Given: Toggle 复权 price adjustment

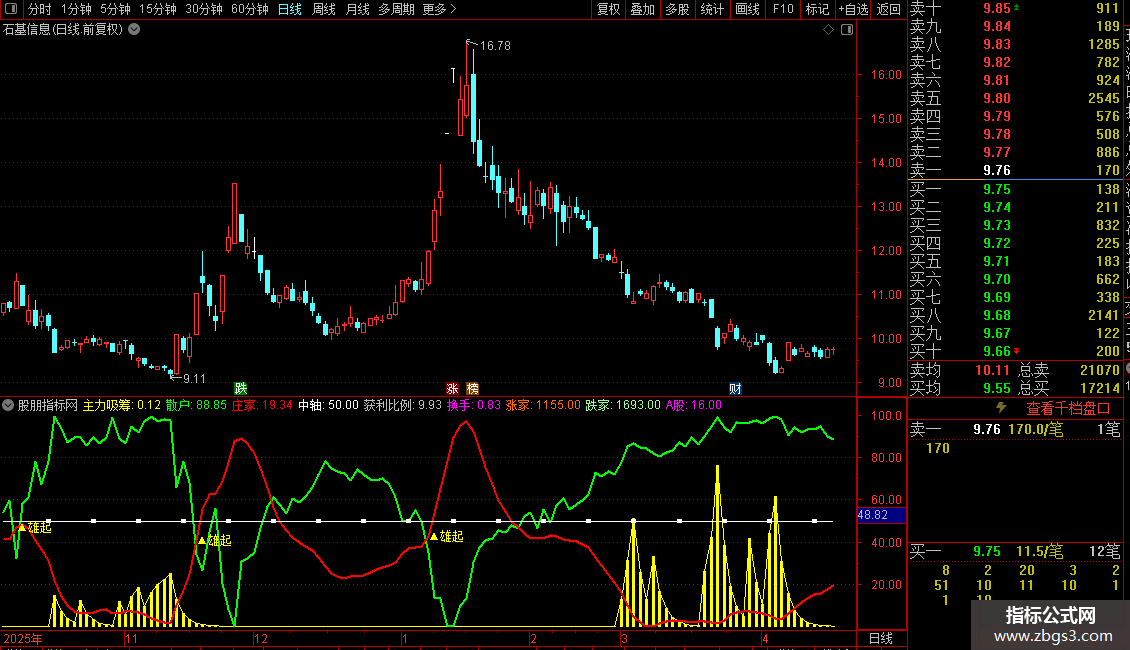Looking at the screenshot, I should [608, 9].
